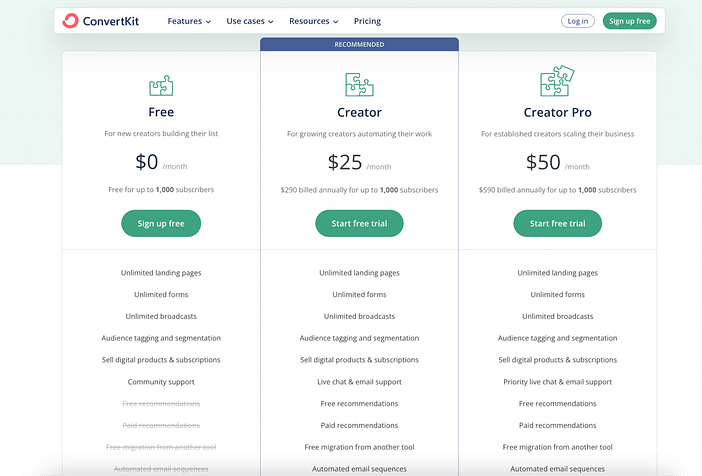
Task: Click 'For new creators building their list'
Action: [x=161, y=133]
